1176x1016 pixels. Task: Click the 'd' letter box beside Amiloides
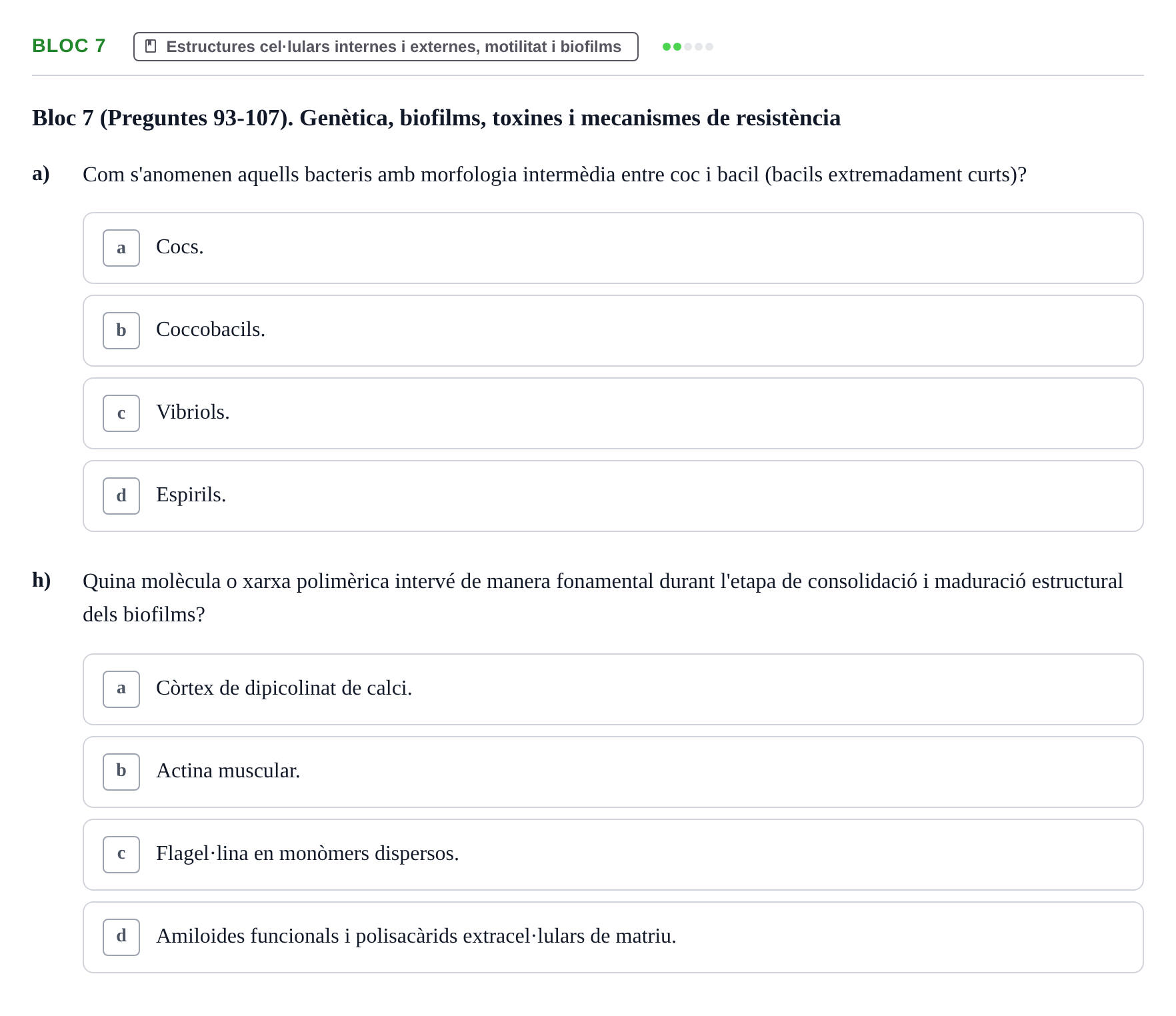click(121, 937)
